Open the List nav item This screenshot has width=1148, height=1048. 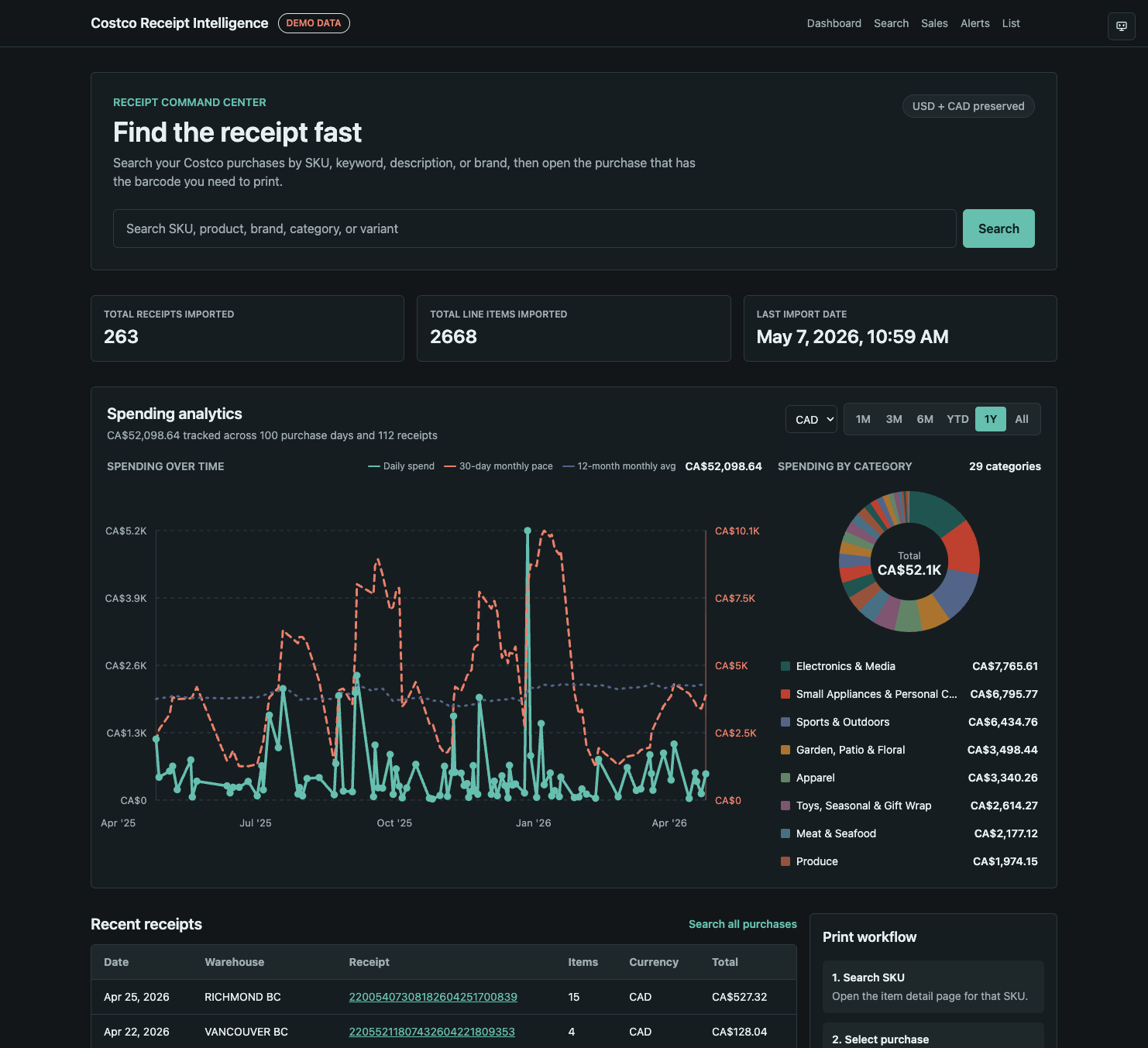pos(1011,23)
